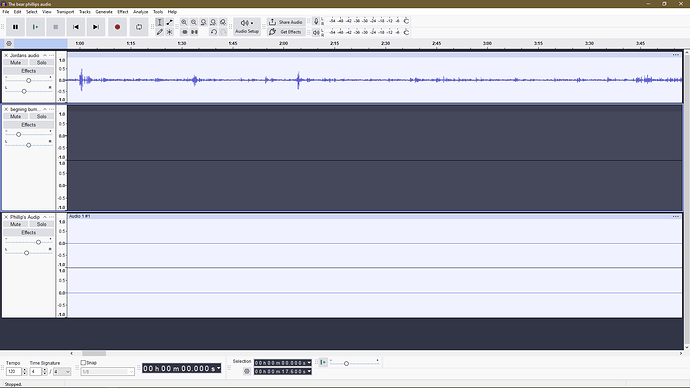Click the Undo arrow icon
Image resolution: width=690 pixels, height=388 pixels.
(x=213, y=32)
